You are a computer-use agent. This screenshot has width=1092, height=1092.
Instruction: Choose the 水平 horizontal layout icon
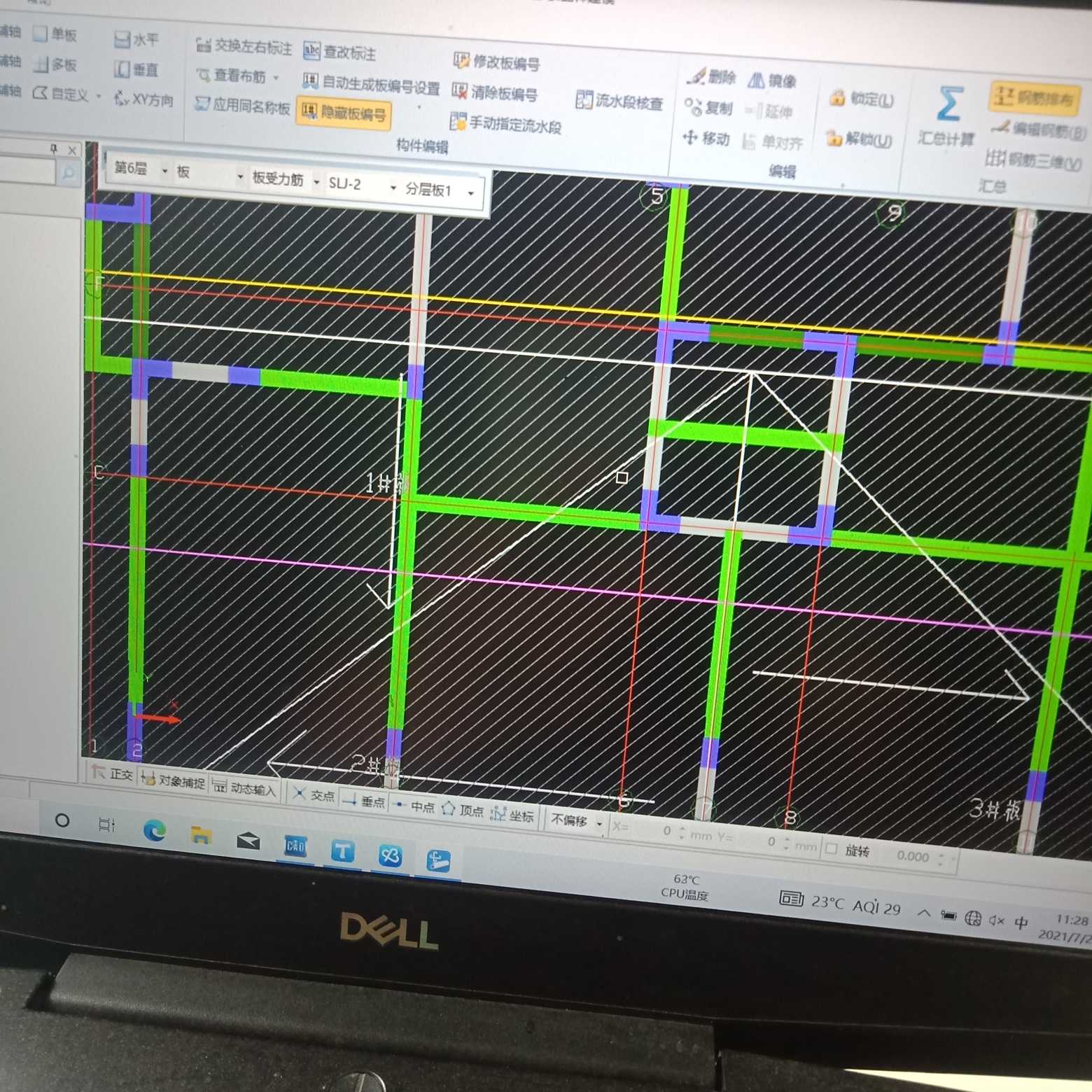point(136,39)
